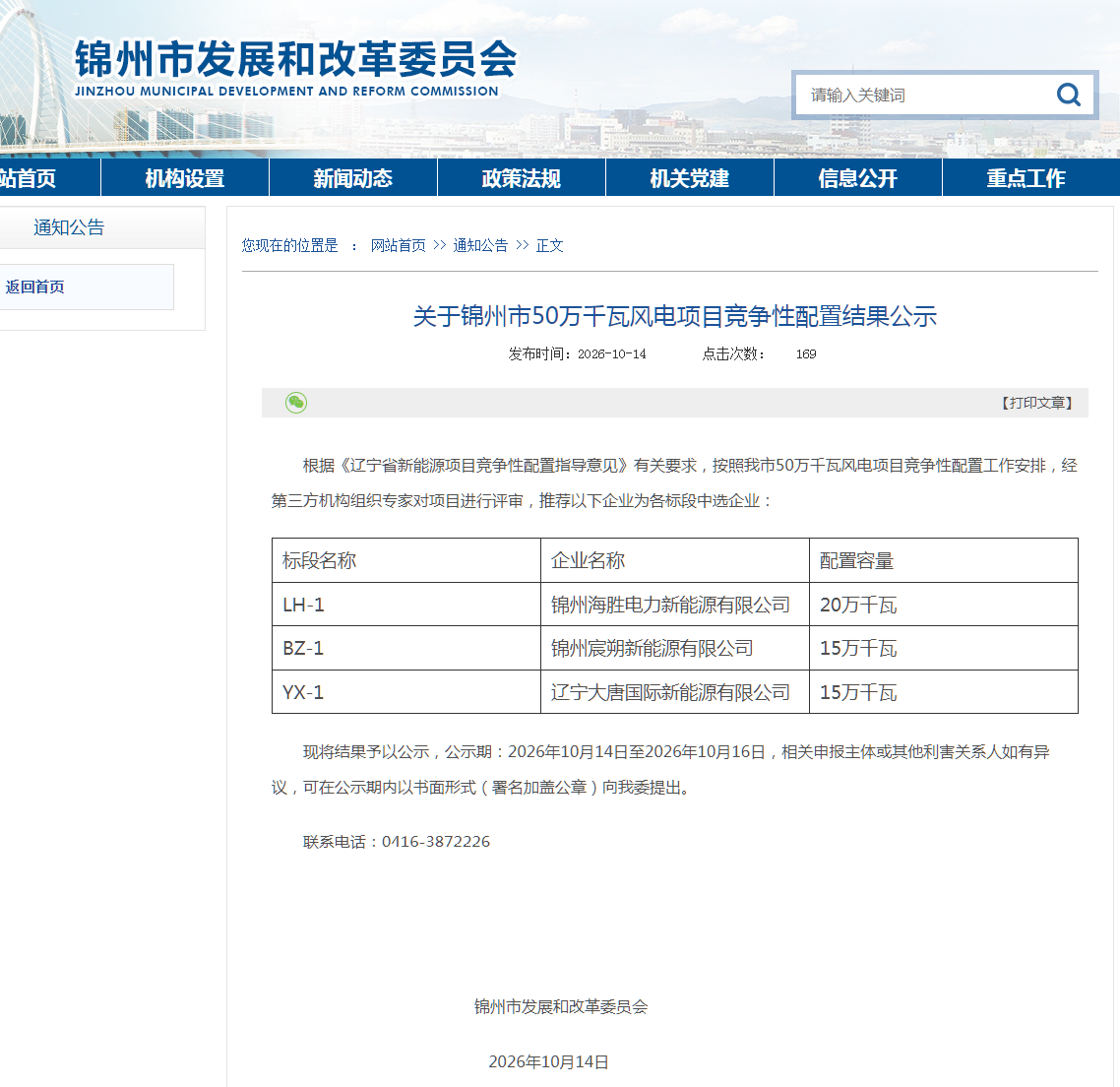Click the closing date 2026年10月14日

click(548, 1062)
